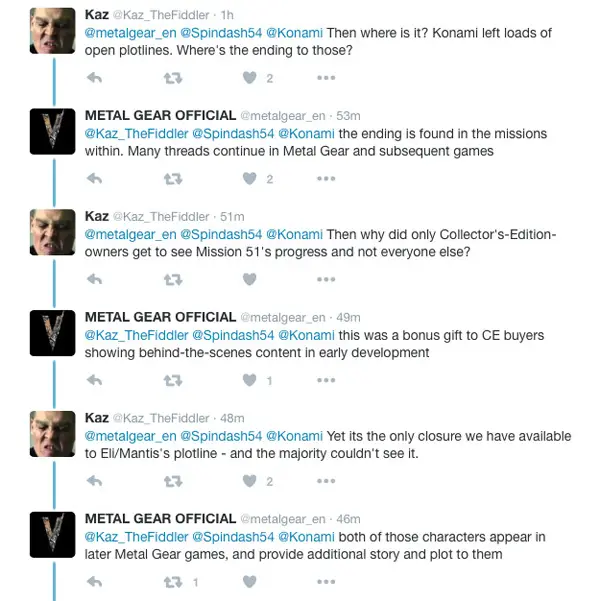Retweet the 'both of those characters appear' tweet
Viewport: 600px width, 601px height.
click(172, 582)
